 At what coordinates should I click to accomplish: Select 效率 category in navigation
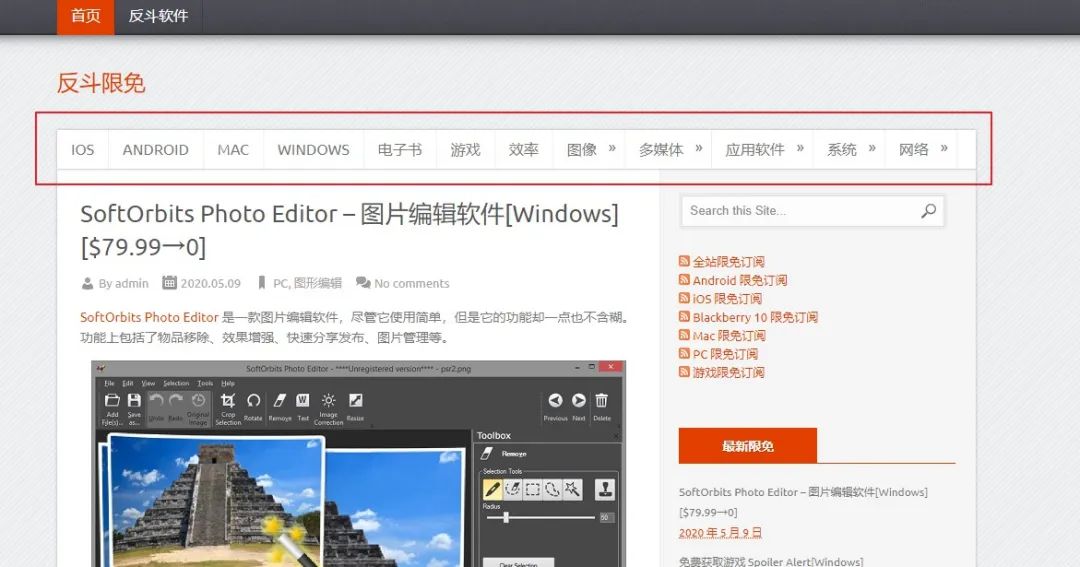coord(523,150)
